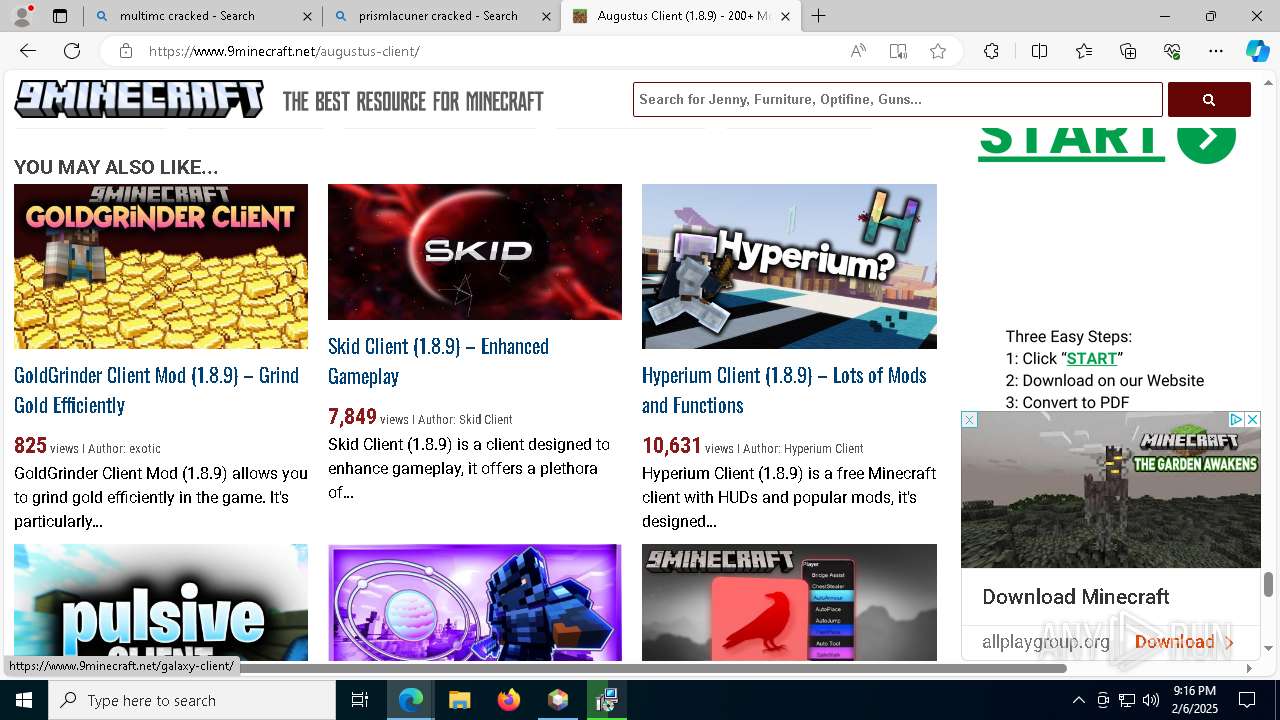The height and width of the screenshot is (720, 1280).
Task: Open the Favorites list
Action: tap(1084, 51)
